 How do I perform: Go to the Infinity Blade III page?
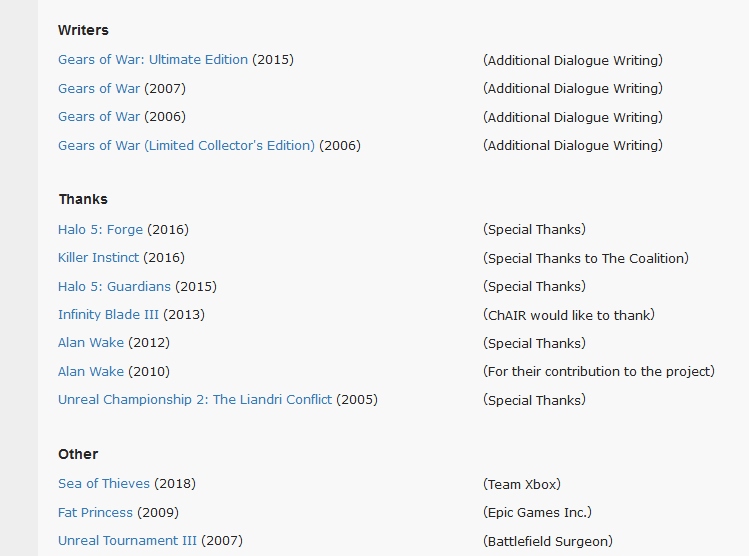[108, 315]
